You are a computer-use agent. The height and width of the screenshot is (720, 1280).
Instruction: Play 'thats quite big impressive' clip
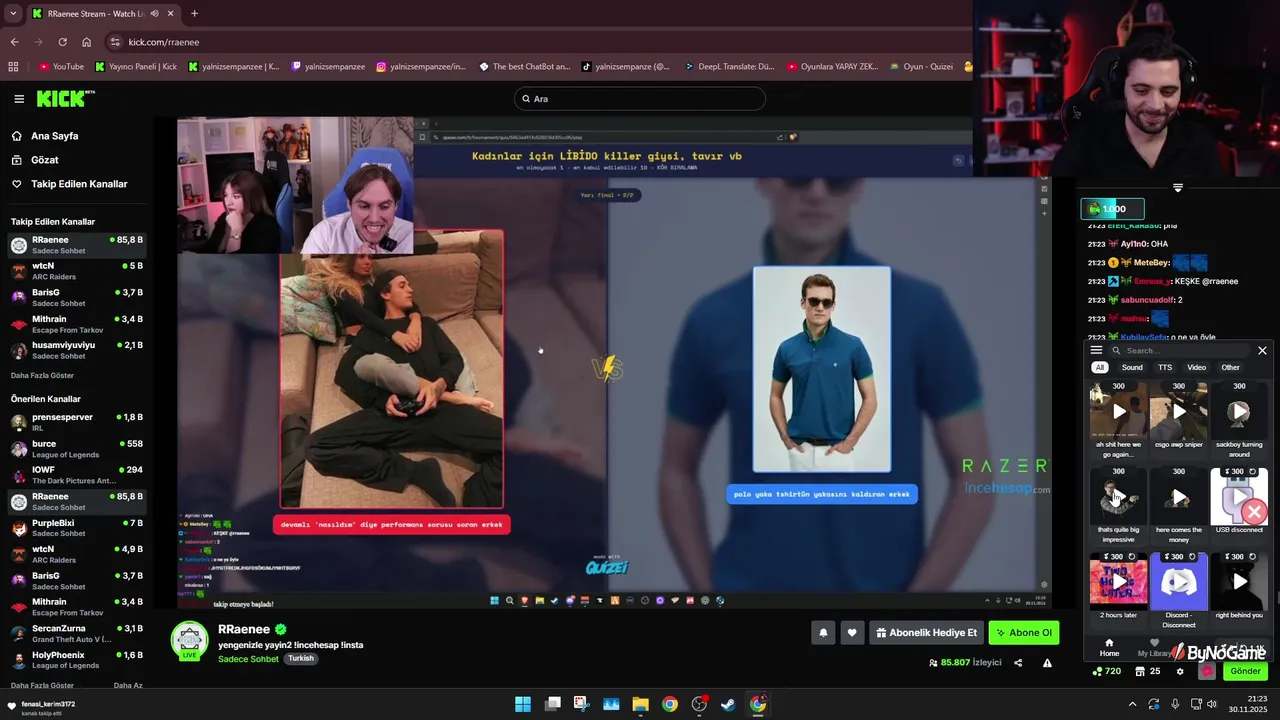coord(1119,497)
